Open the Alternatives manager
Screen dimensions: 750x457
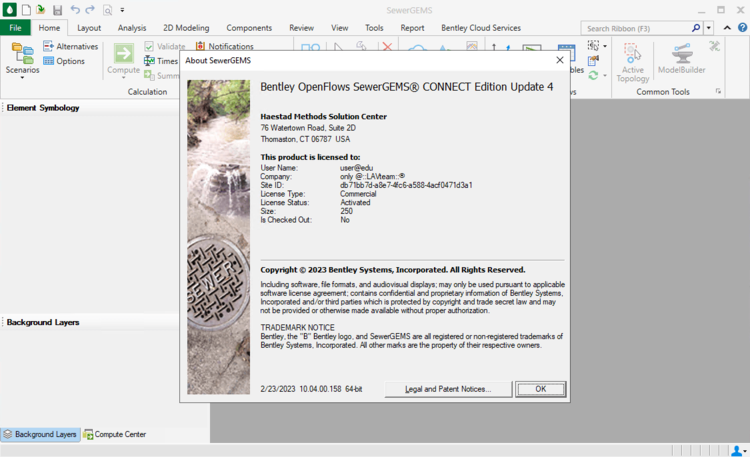70,46
